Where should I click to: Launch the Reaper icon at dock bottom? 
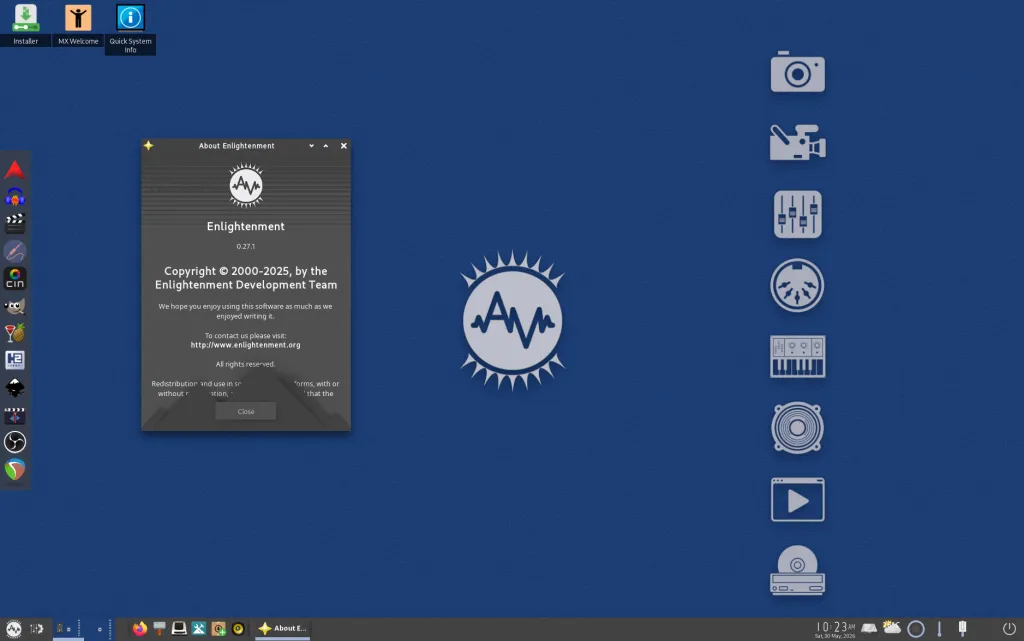point(14,469)
